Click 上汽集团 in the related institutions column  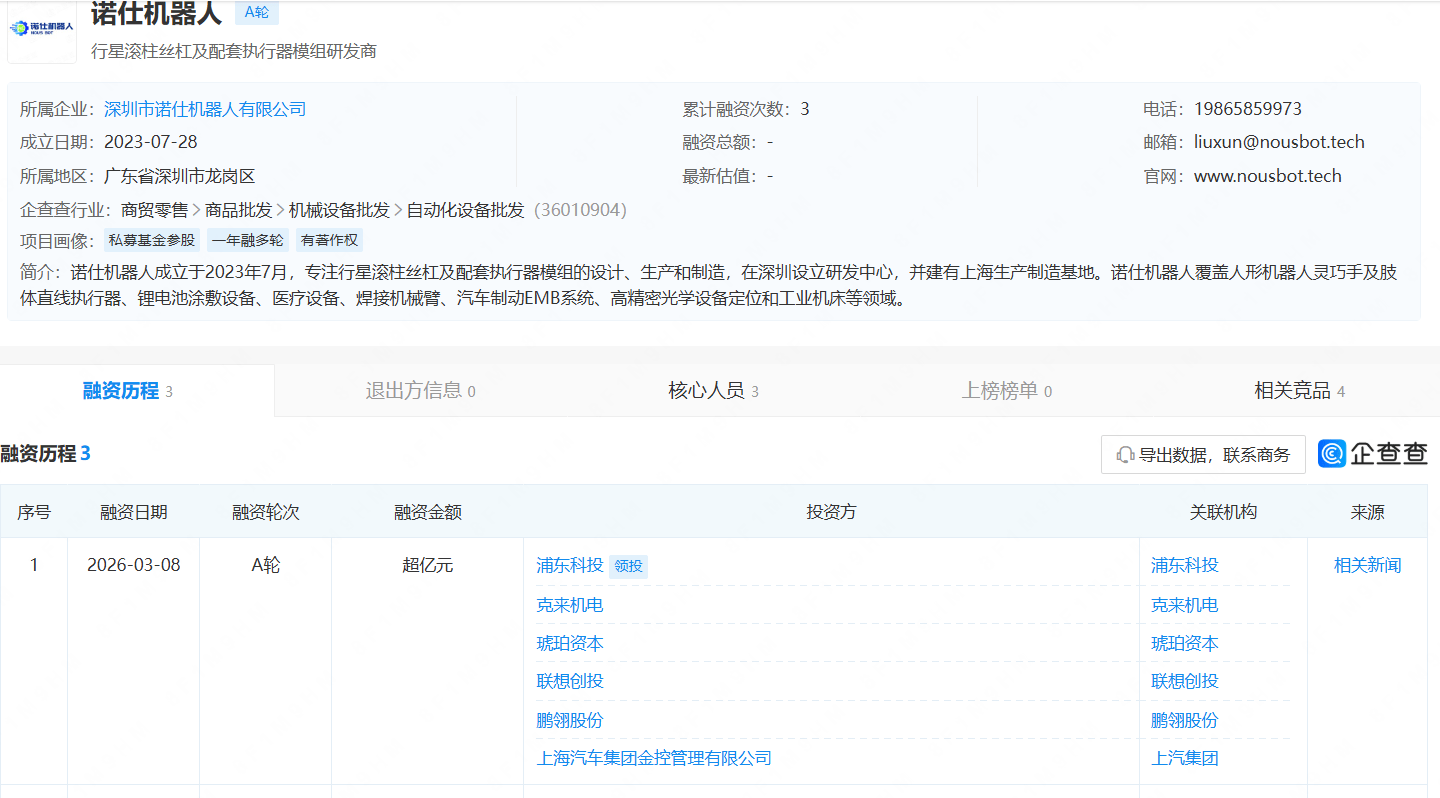click(1185, 758)
